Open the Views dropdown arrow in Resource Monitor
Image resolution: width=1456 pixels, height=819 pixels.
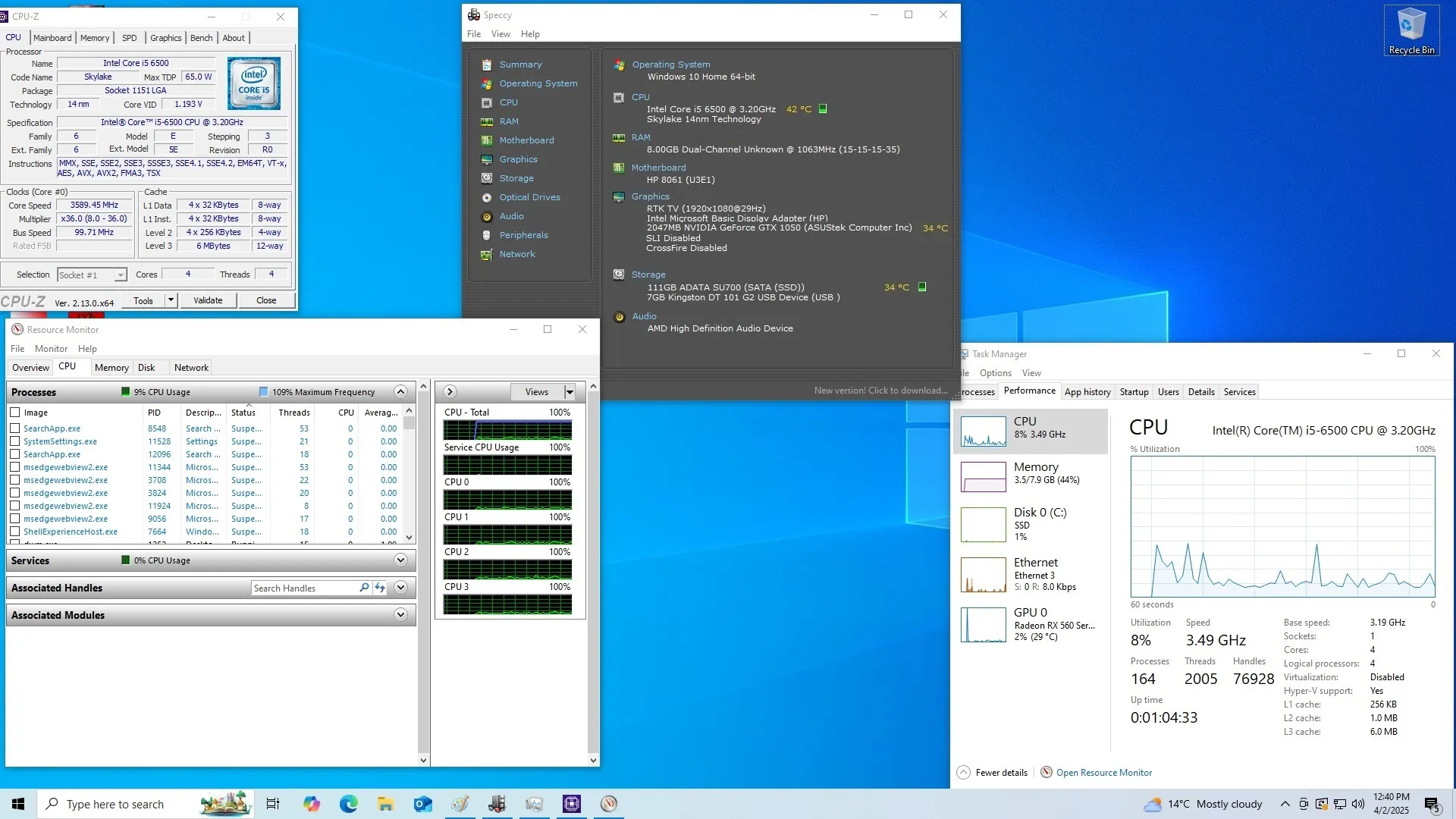click(x=570, y=392)
